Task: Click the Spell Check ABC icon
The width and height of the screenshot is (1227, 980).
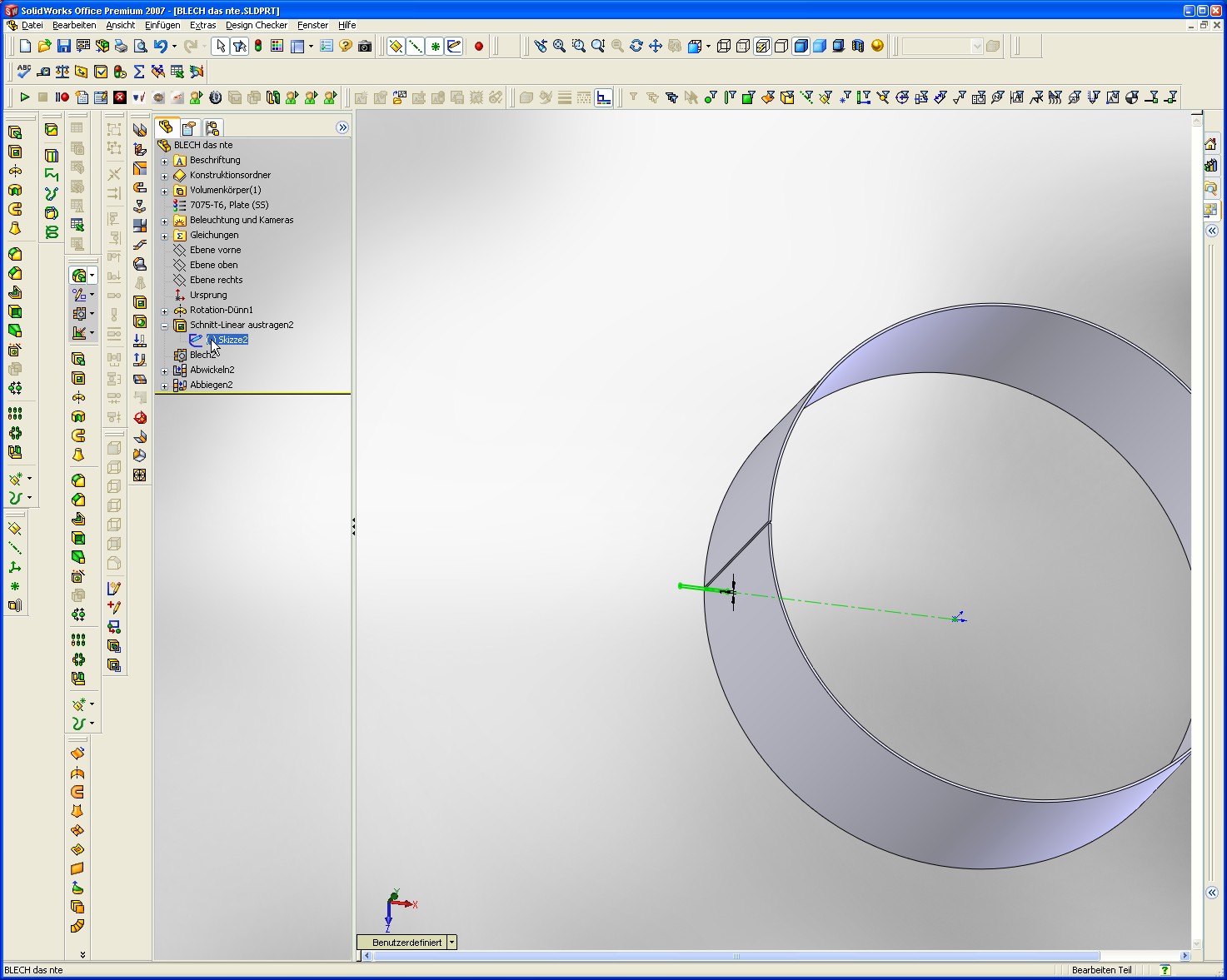Action: [x=24, y=72]
